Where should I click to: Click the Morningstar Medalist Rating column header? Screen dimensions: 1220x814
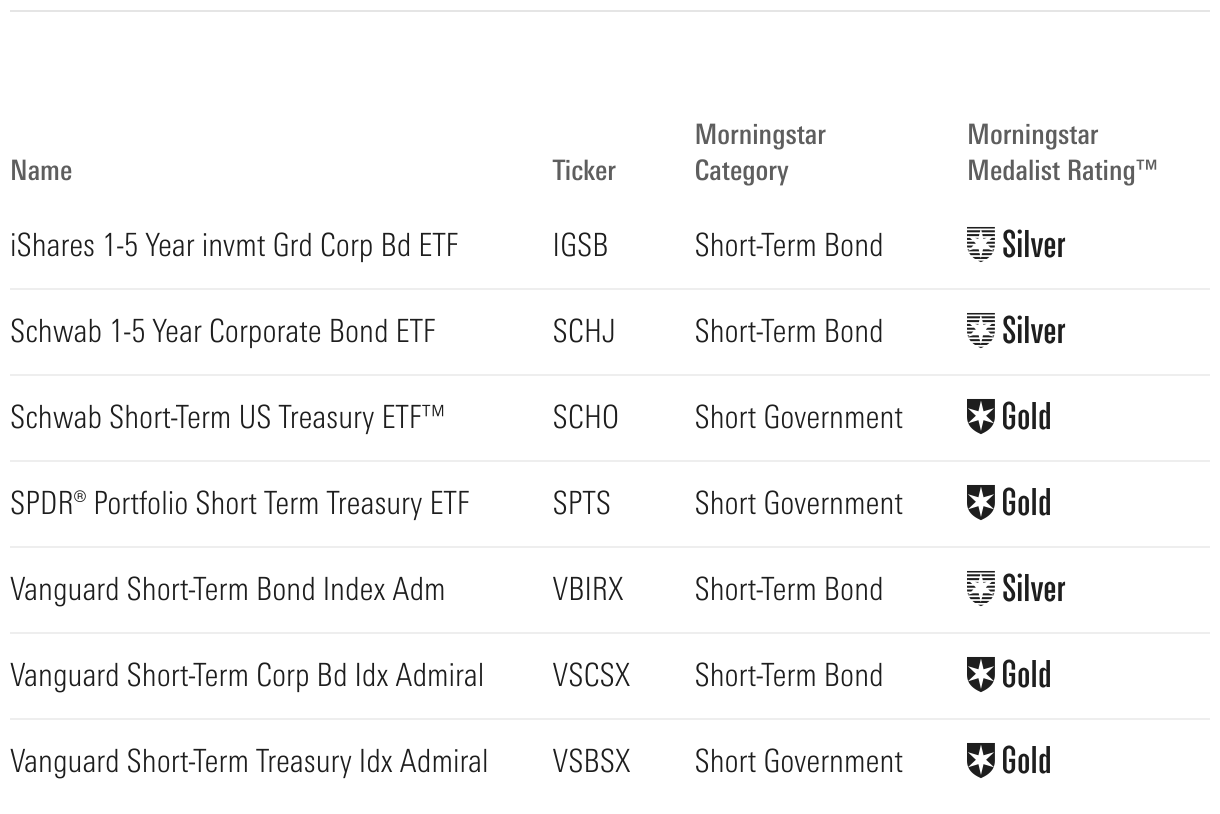pyautogui.click(x=1062, y=153)
